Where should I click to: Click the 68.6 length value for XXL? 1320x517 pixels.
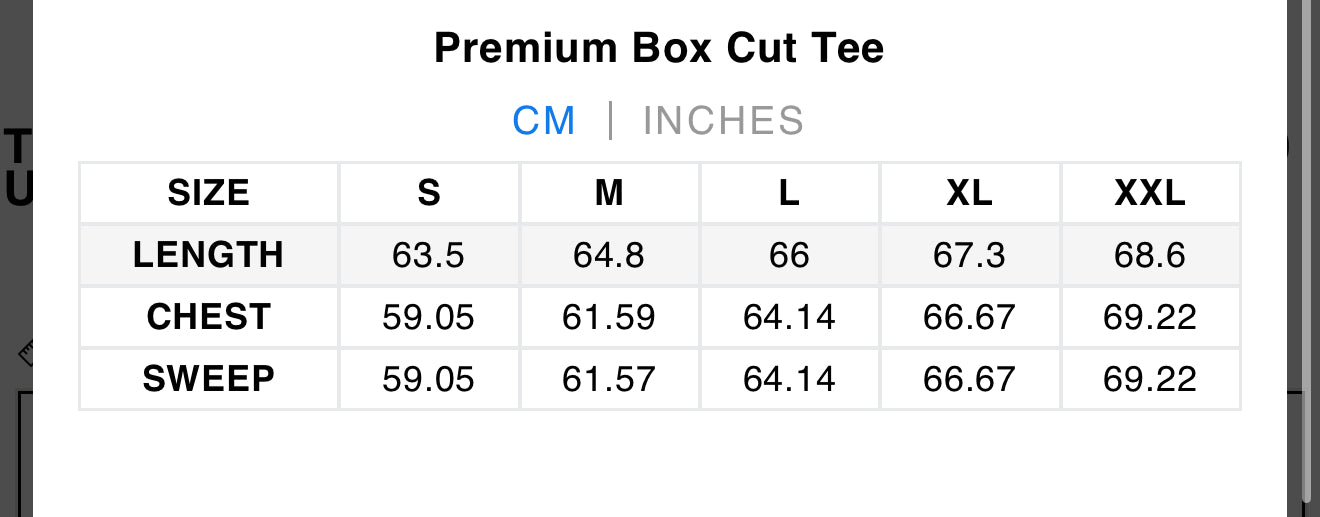pos(1150,255)
